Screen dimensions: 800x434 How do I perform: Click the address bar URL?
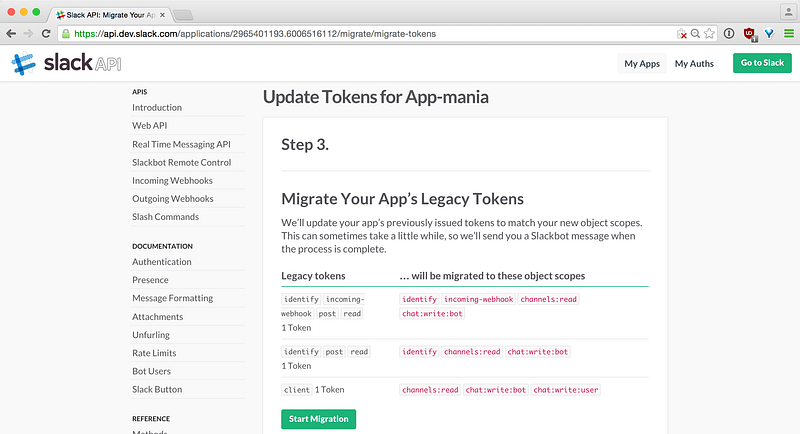255,34
